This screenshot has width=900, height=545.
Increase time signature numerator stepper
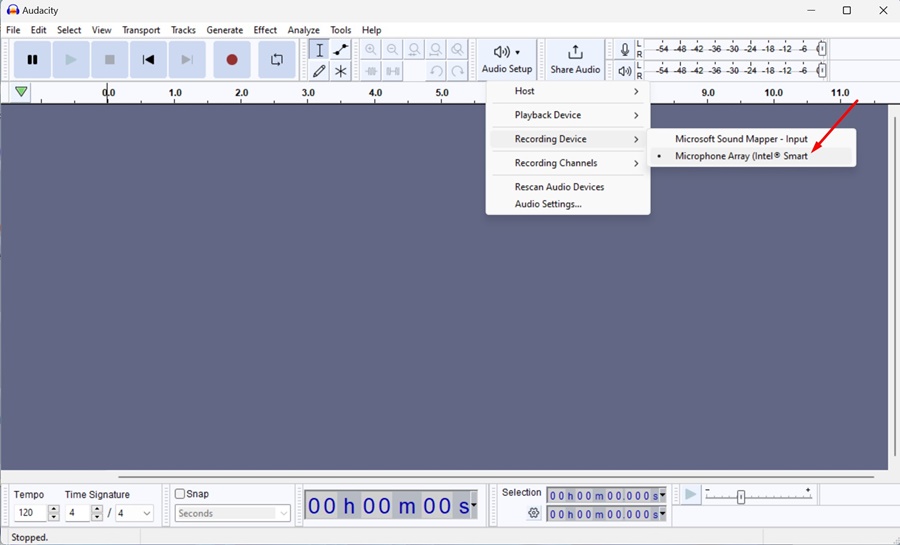97,509
